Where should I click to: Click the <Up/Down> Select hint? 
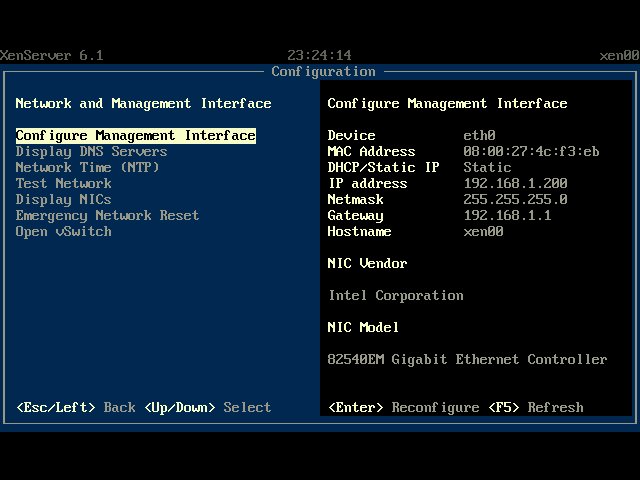(x=208, y=407)
